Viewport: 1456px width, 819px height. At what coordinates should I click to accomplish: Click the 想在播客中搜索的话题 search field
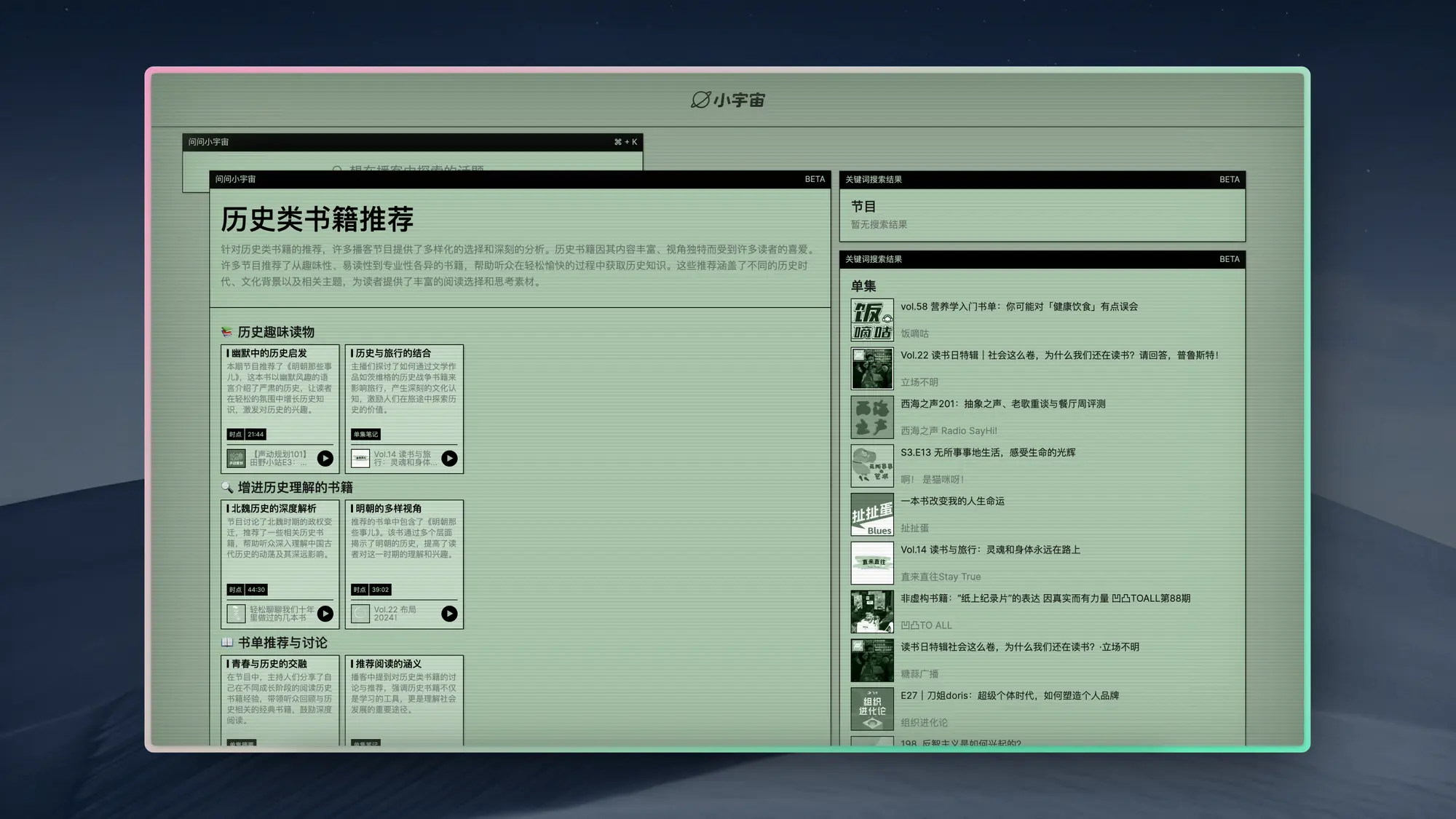pos(415,169)
